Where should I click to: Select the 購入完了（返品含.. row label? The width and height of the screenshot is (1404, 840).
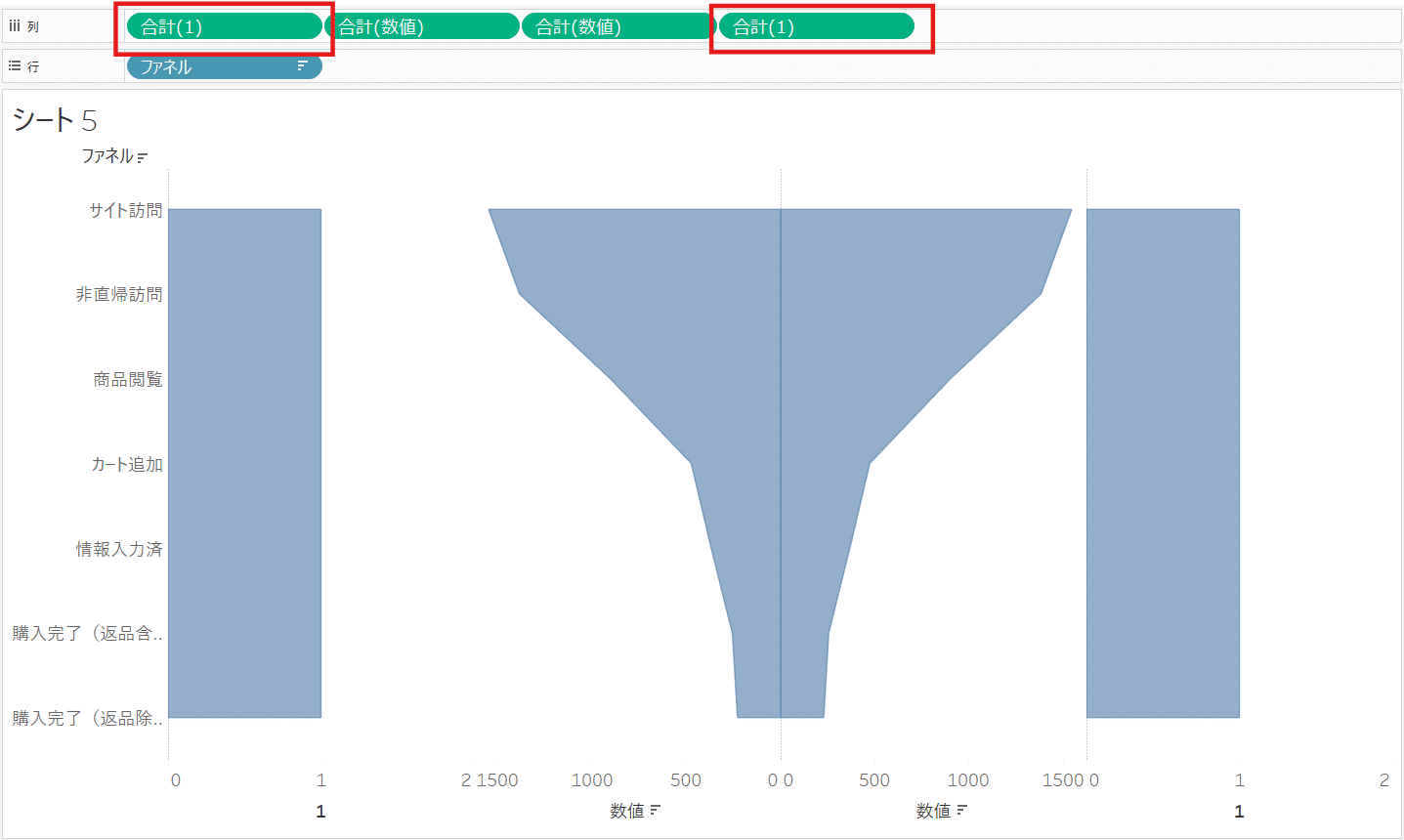(x=88, y=633)
